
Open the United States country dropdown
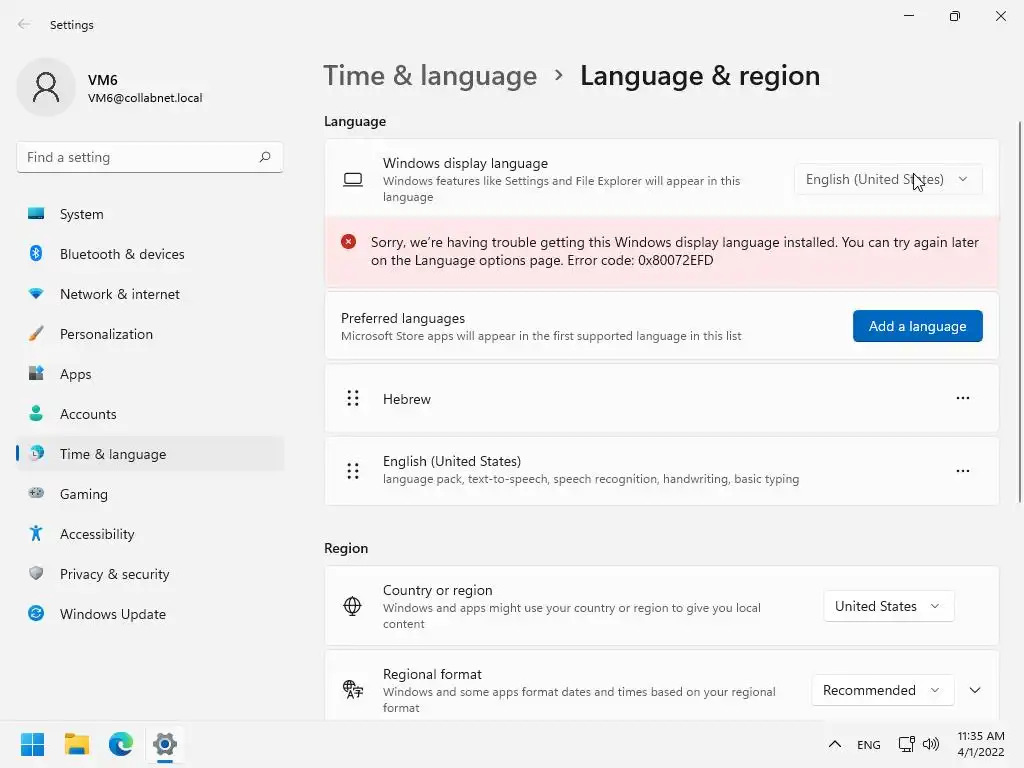(889, 606)
